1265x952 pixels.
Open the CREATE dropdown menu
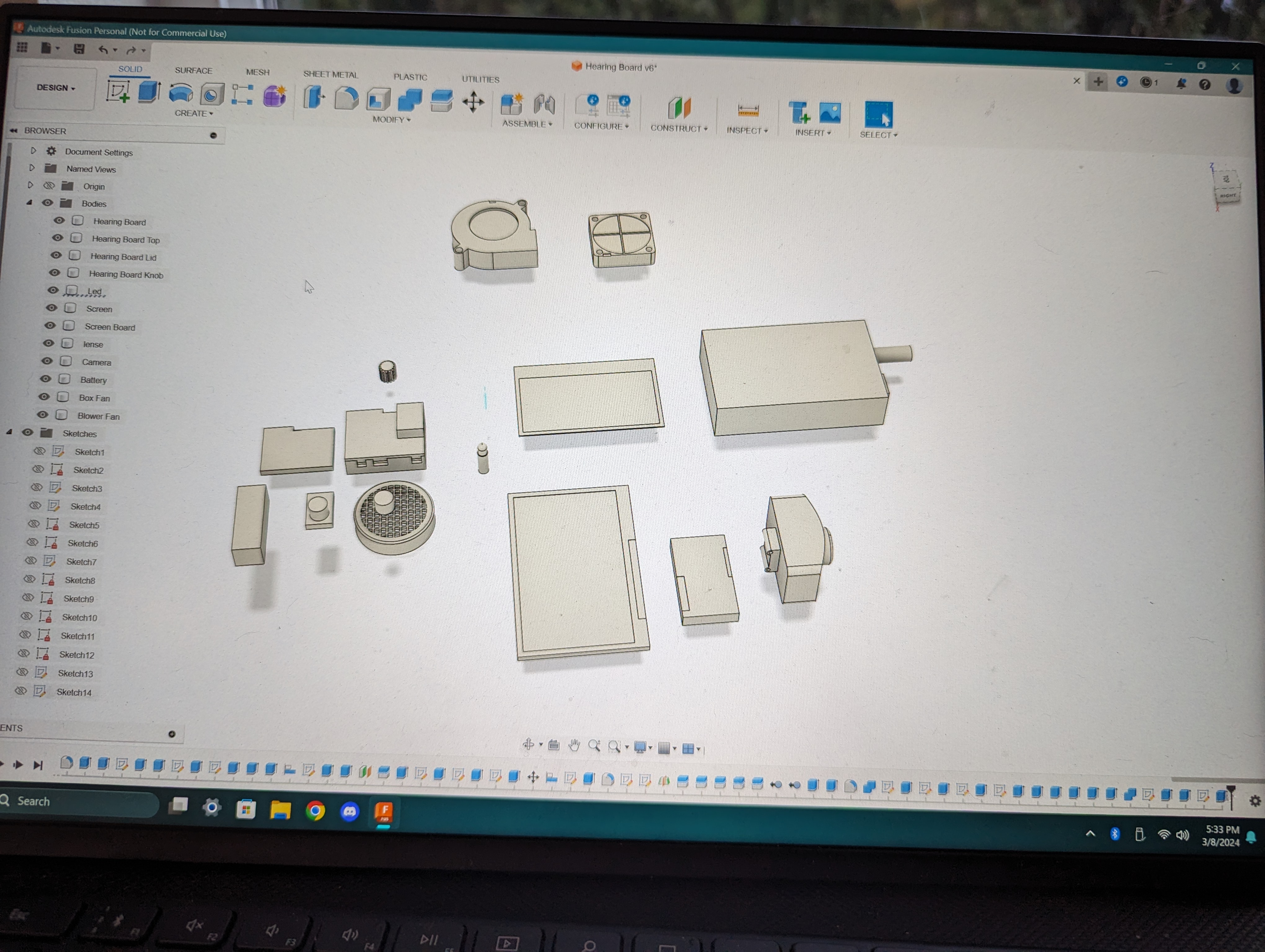(x=194, y=113)
